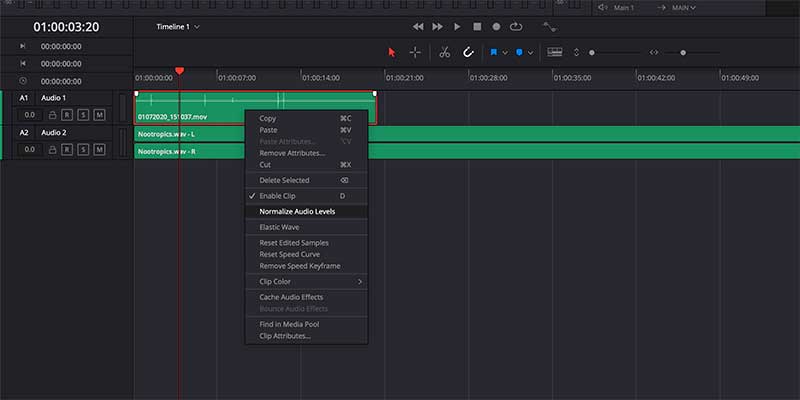Select the Audio 1 track name
This screenshot has height=400, width=800.
pyautogui.click(x=54, y=98)
